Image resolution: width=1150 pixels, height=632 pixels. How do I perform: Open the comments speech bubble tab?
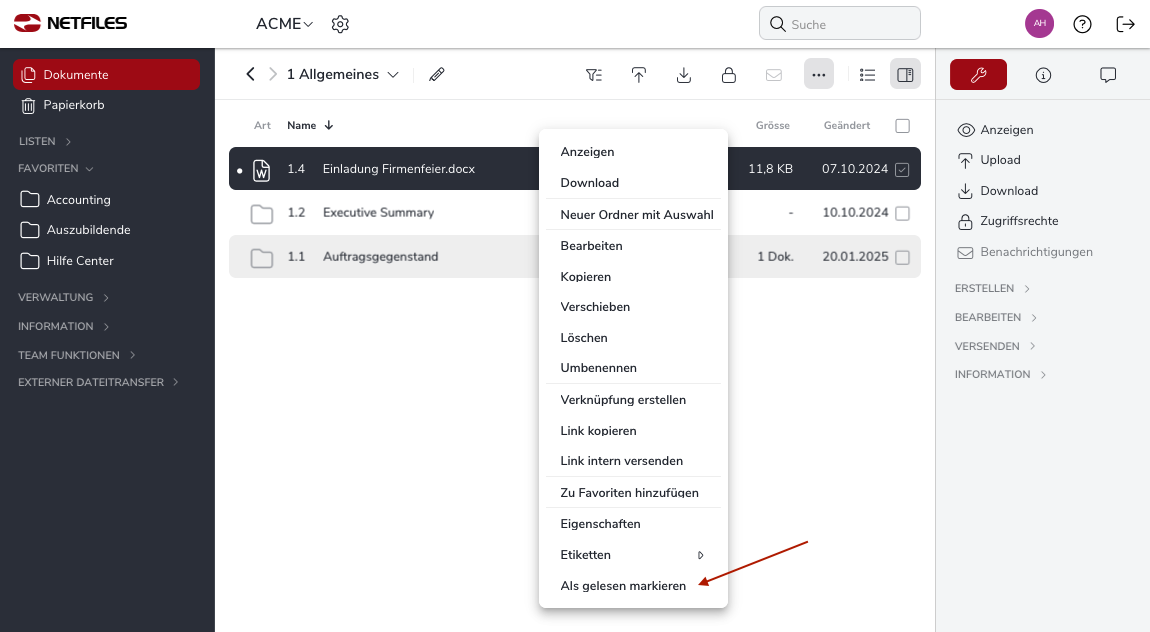click(x=1107, y=75)
